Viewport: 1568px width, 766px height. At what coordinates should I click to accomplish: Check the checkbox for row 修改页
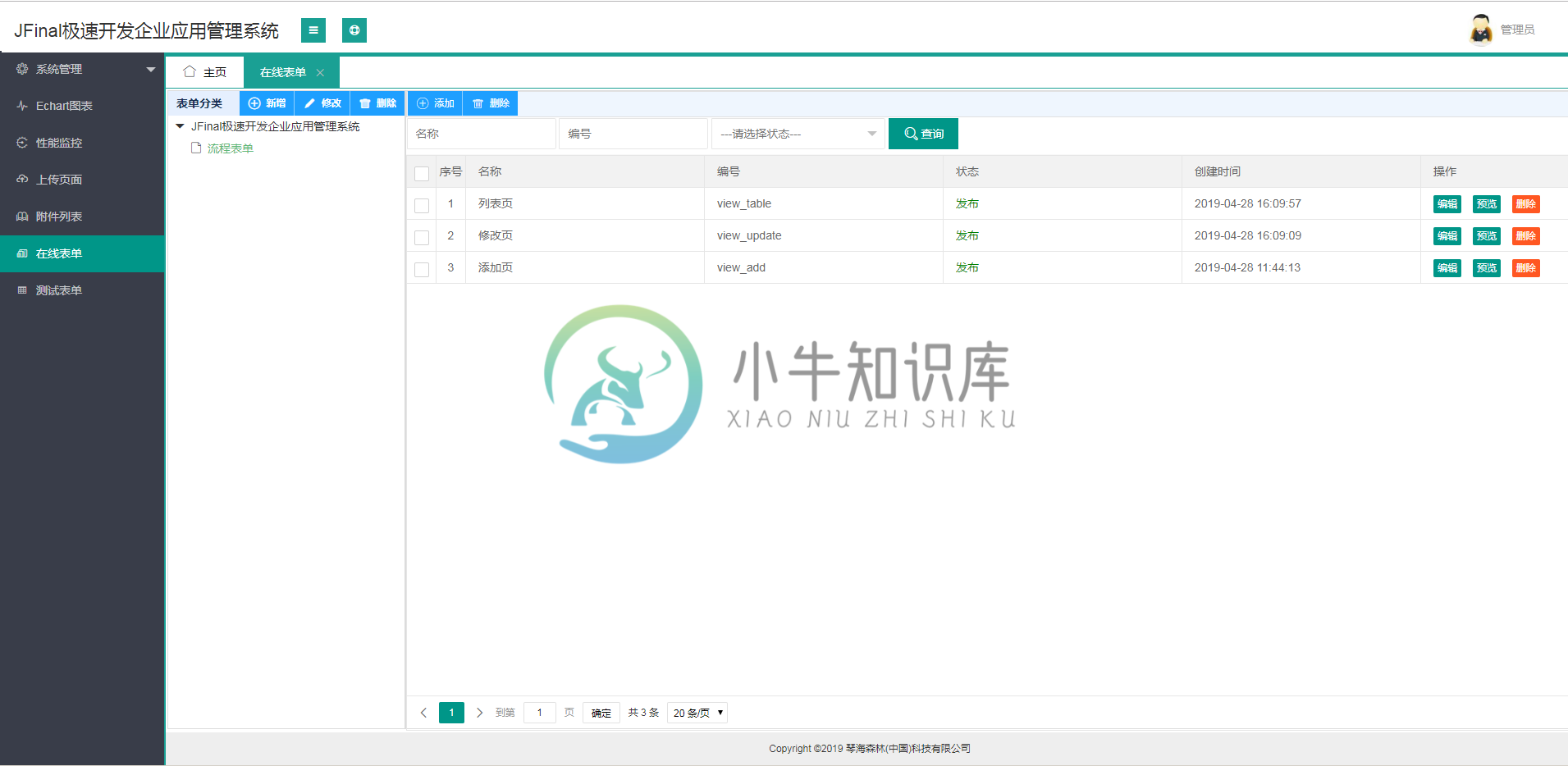click(x=422, y=237)
